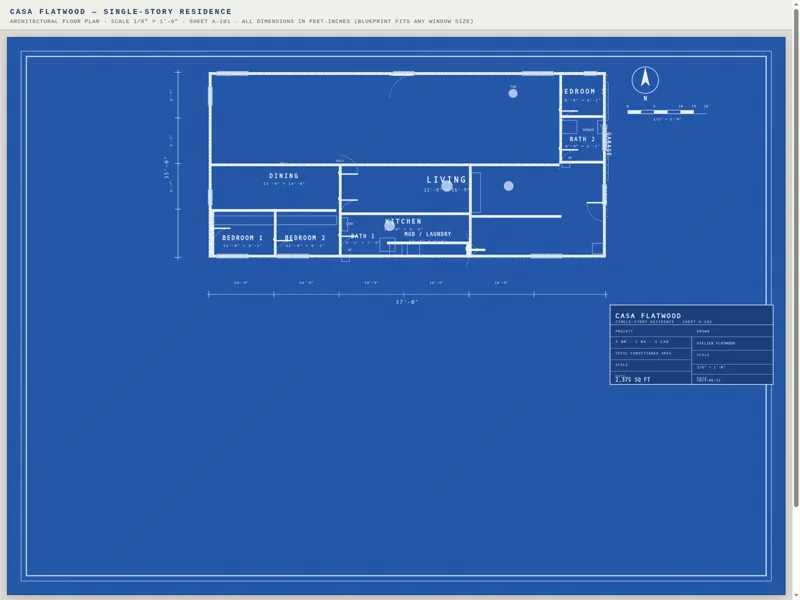Select the DINING room label
The image size is (800, 600).
284,176
